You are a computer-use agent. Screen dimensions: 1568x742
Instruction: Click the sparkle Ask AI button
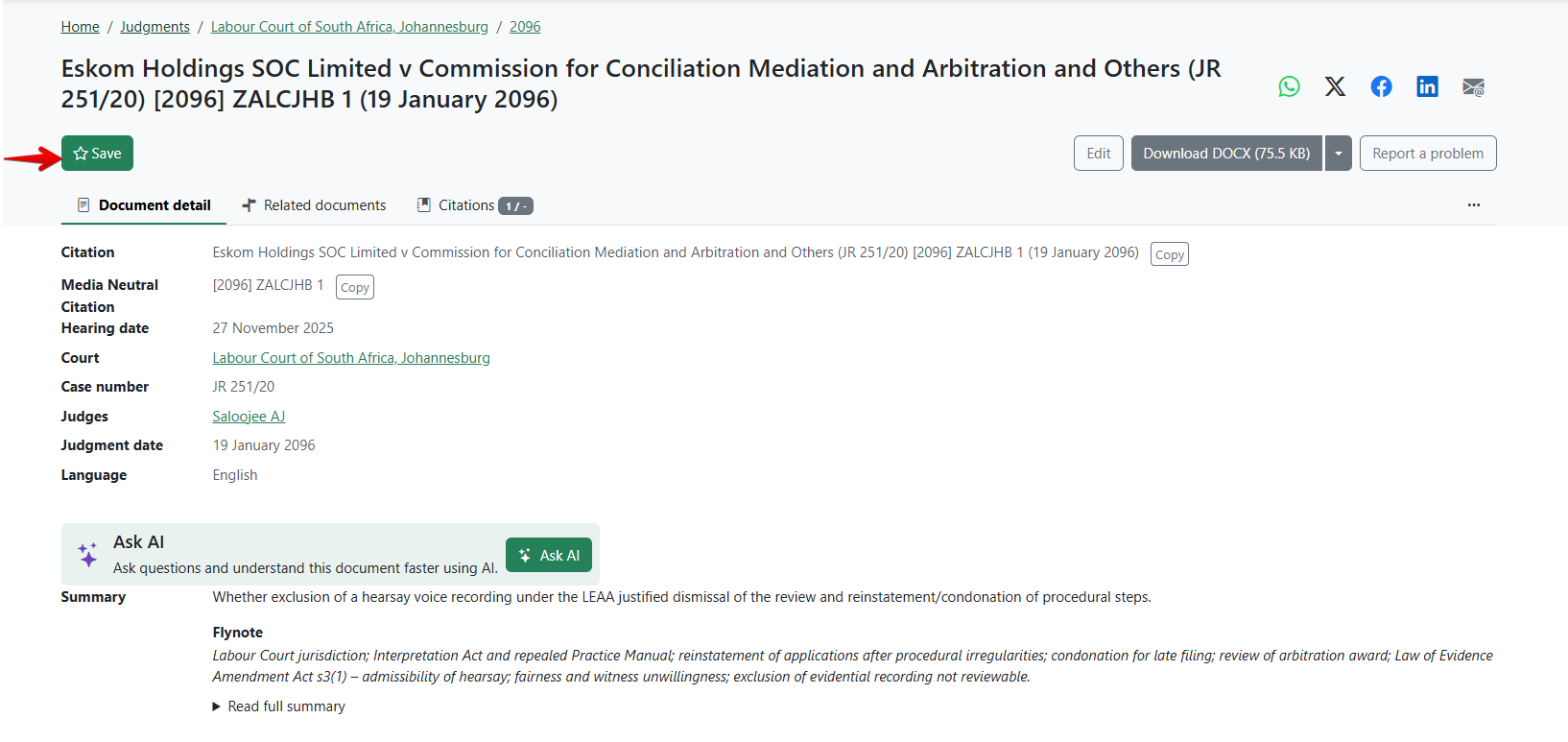pos(549,555)
